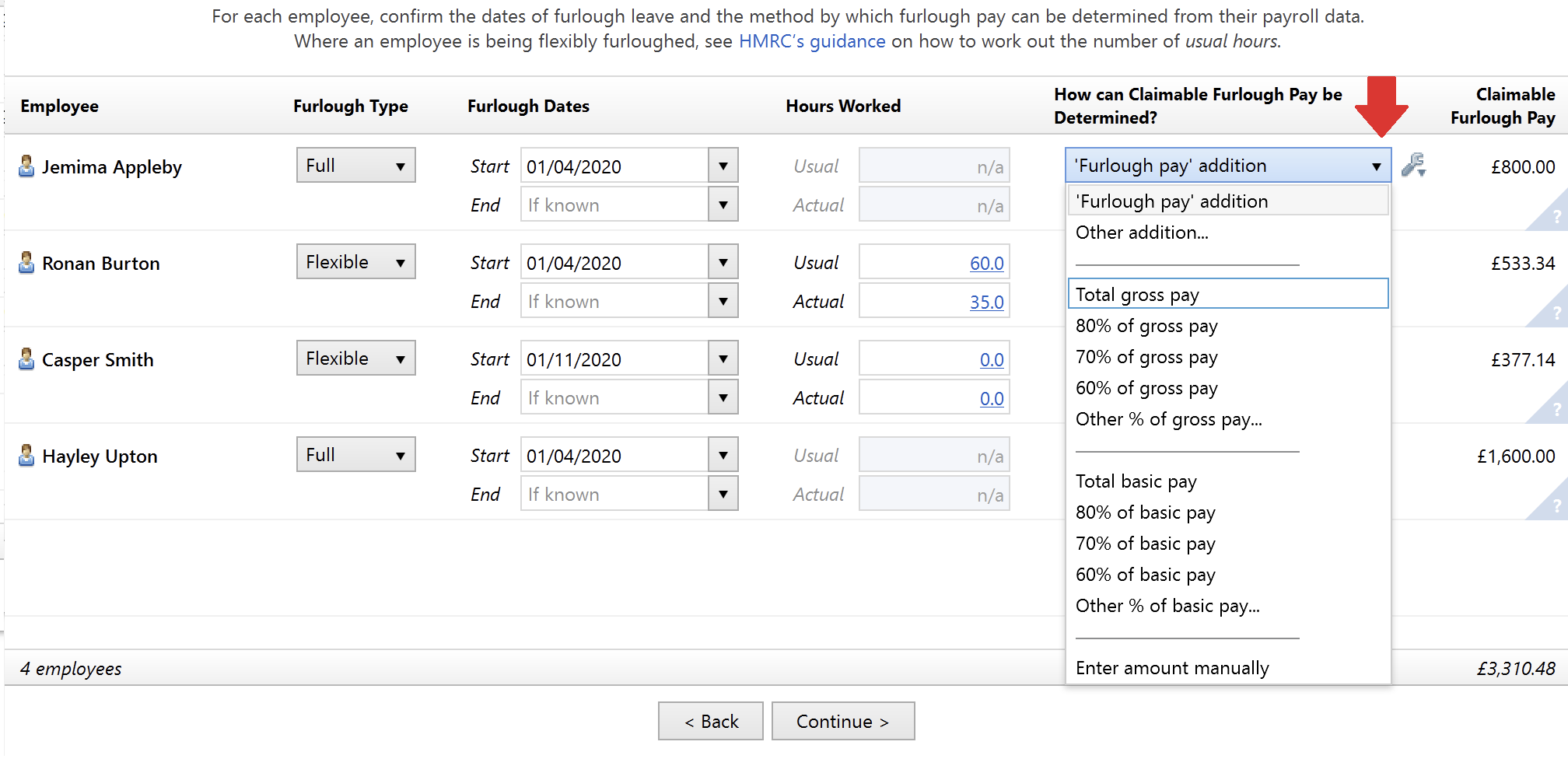Click Casper Smith's £377.14 claimable amount

(1523, 359)
